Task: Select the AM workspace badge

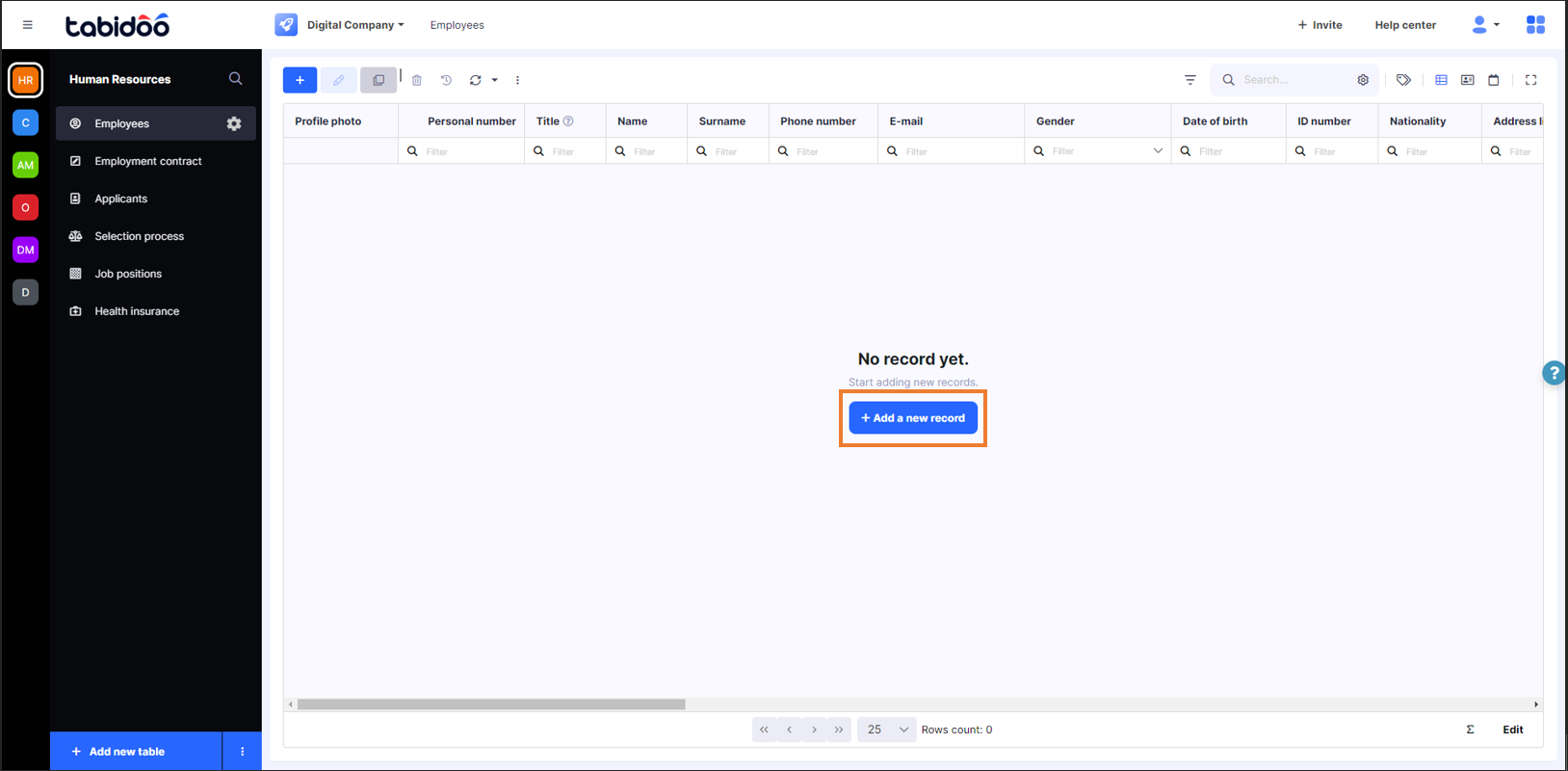Action: point(26,165)
